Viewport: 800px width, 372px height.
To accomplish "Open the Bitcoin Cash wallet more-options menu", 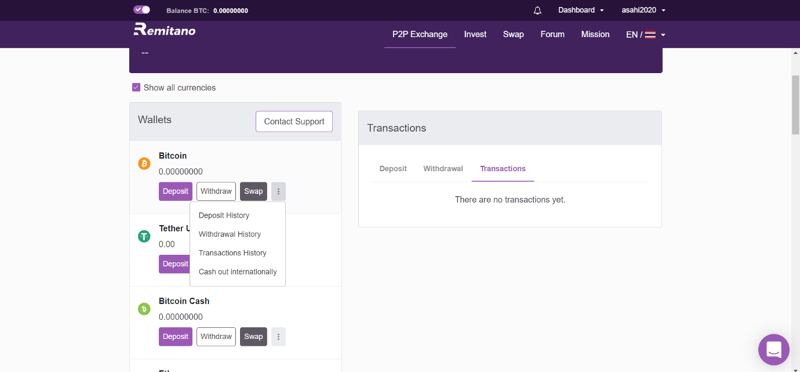I will point(279,337).
